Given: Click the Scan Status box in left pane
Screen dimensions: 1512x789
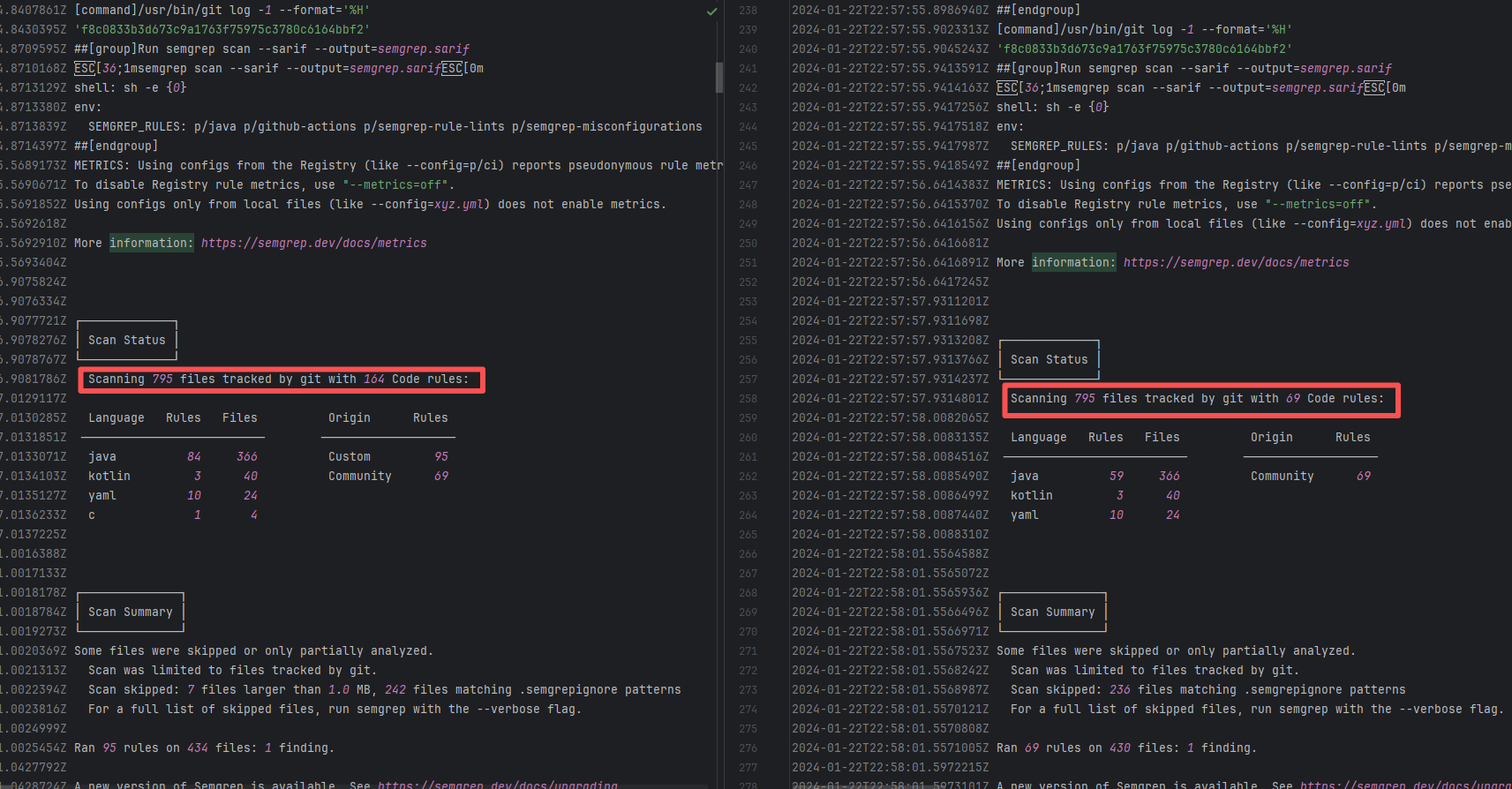Looking at the screenshot, I should [127, 341].
